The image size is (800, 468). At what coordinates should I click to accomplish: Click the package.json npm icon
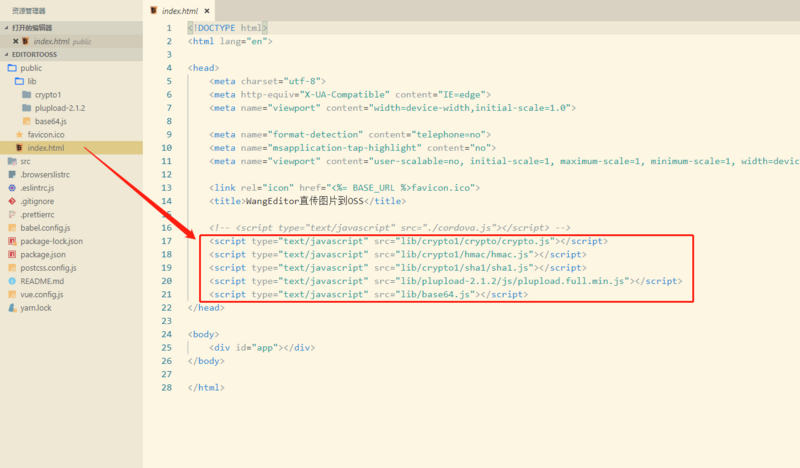tap(12, 254)
